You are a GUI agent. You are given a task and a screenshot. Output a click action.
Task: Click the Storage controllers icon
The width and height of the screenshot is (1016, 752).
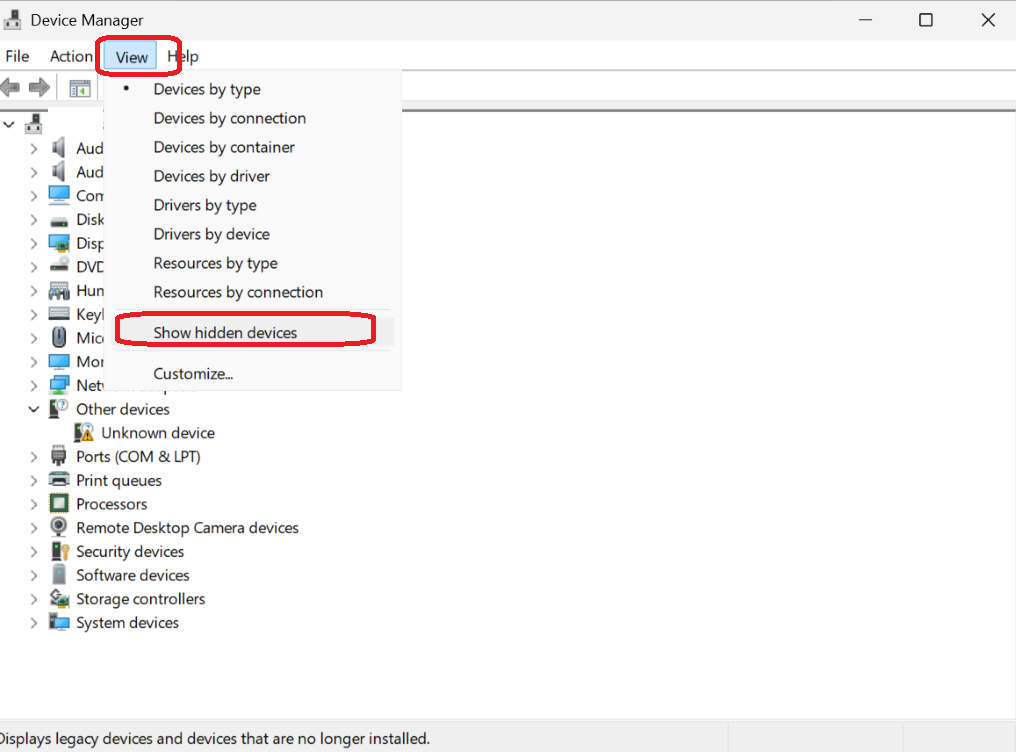[x=59, y=598]
